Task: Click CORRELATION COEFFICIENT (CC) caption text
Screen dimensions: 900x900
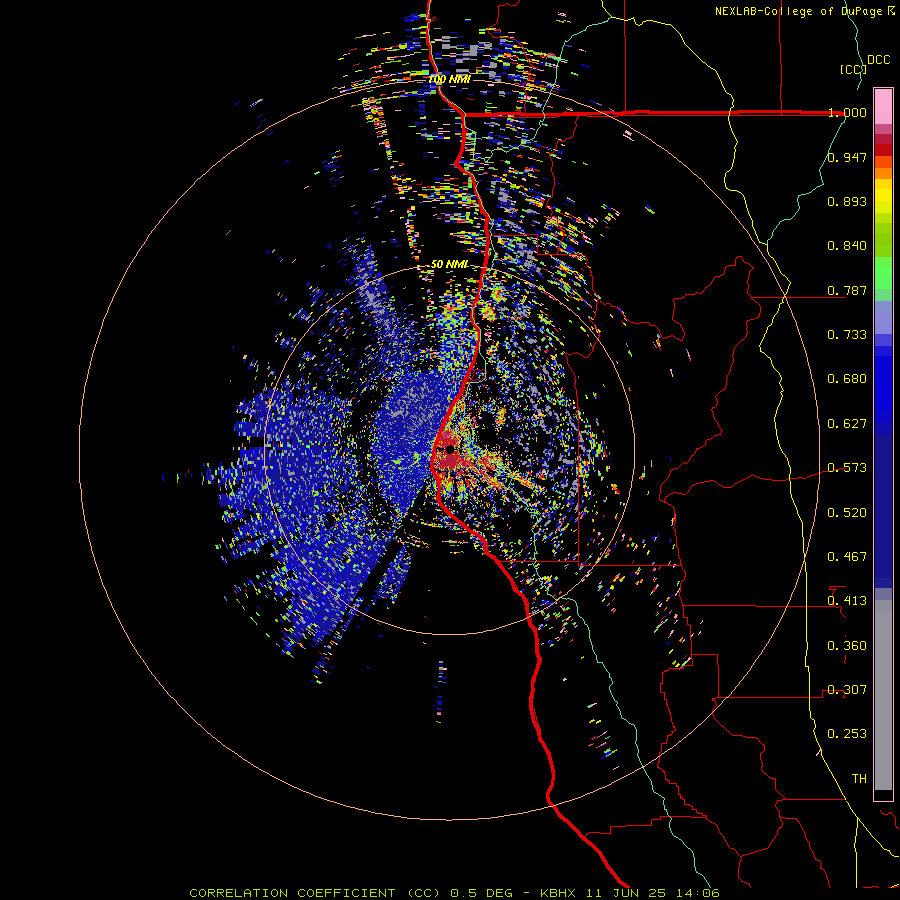Action: pyautogui.click(x=315, y=893)
